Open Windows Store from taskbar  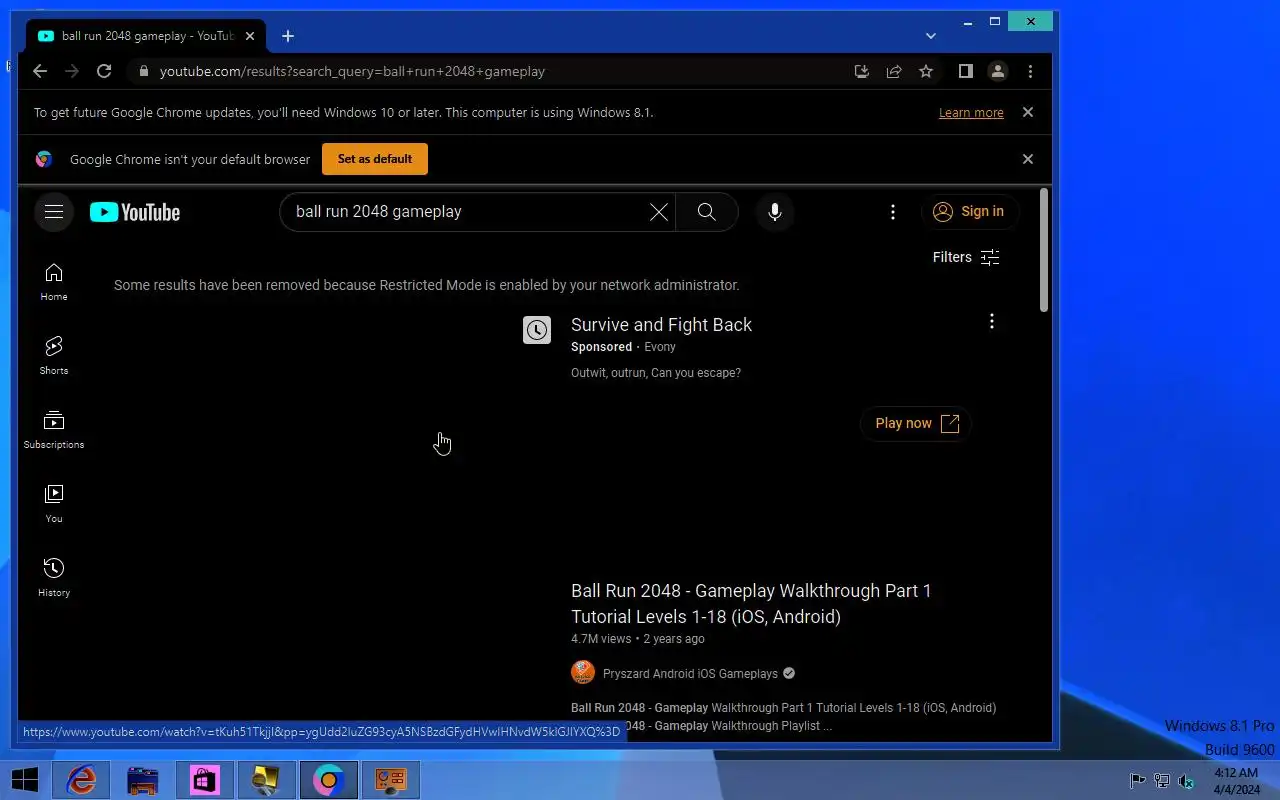[205, 780]
